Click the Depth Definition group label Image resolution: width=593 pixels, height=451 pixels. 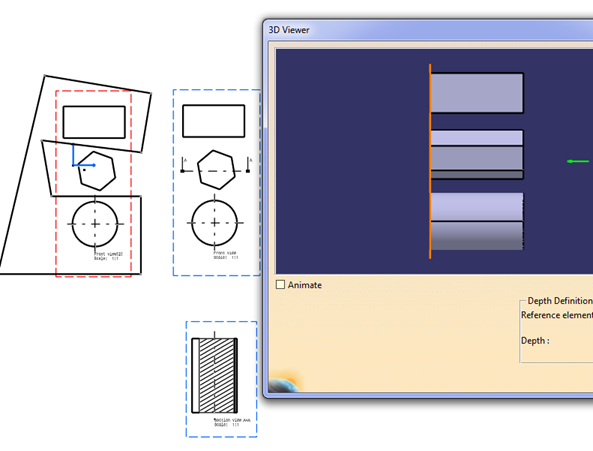point(560,301)
